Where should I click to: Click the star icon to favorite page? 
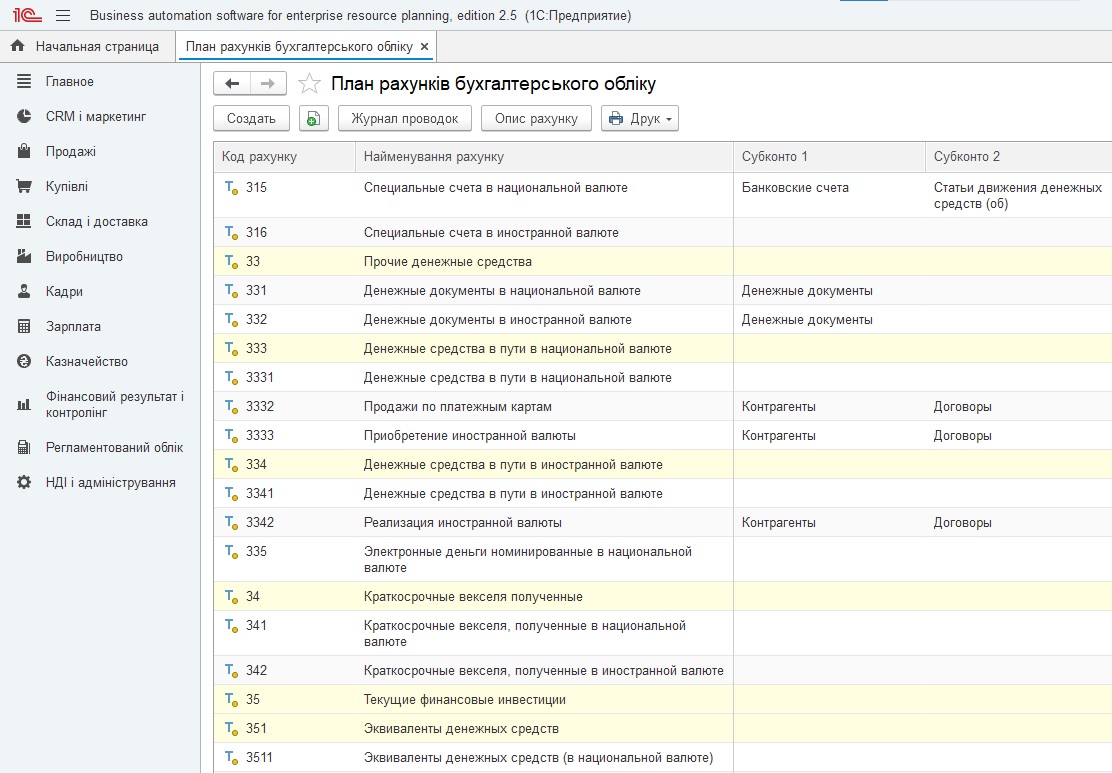(310, 84)
